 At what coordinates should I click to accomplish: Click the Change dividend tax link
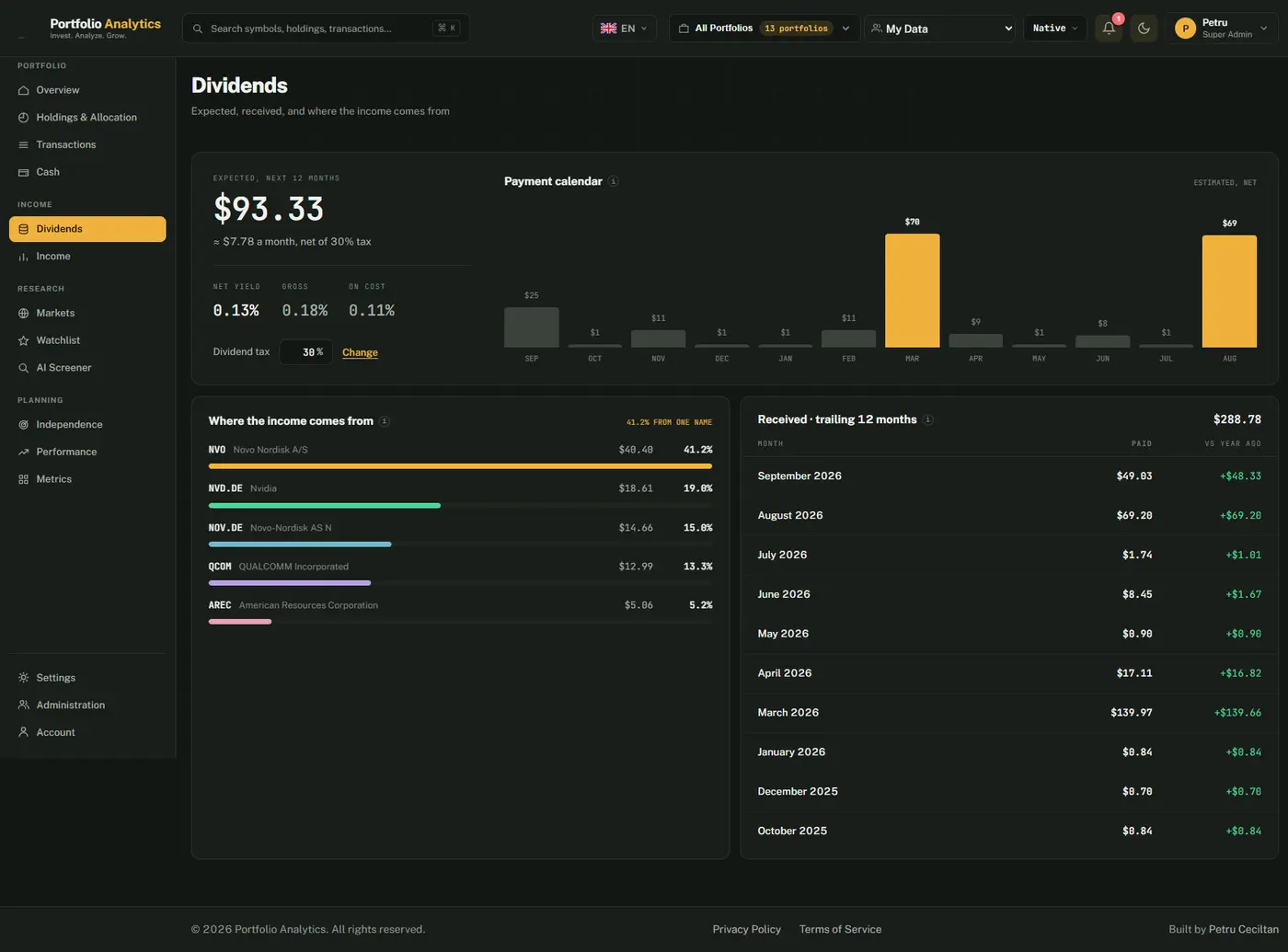point(360,352)
